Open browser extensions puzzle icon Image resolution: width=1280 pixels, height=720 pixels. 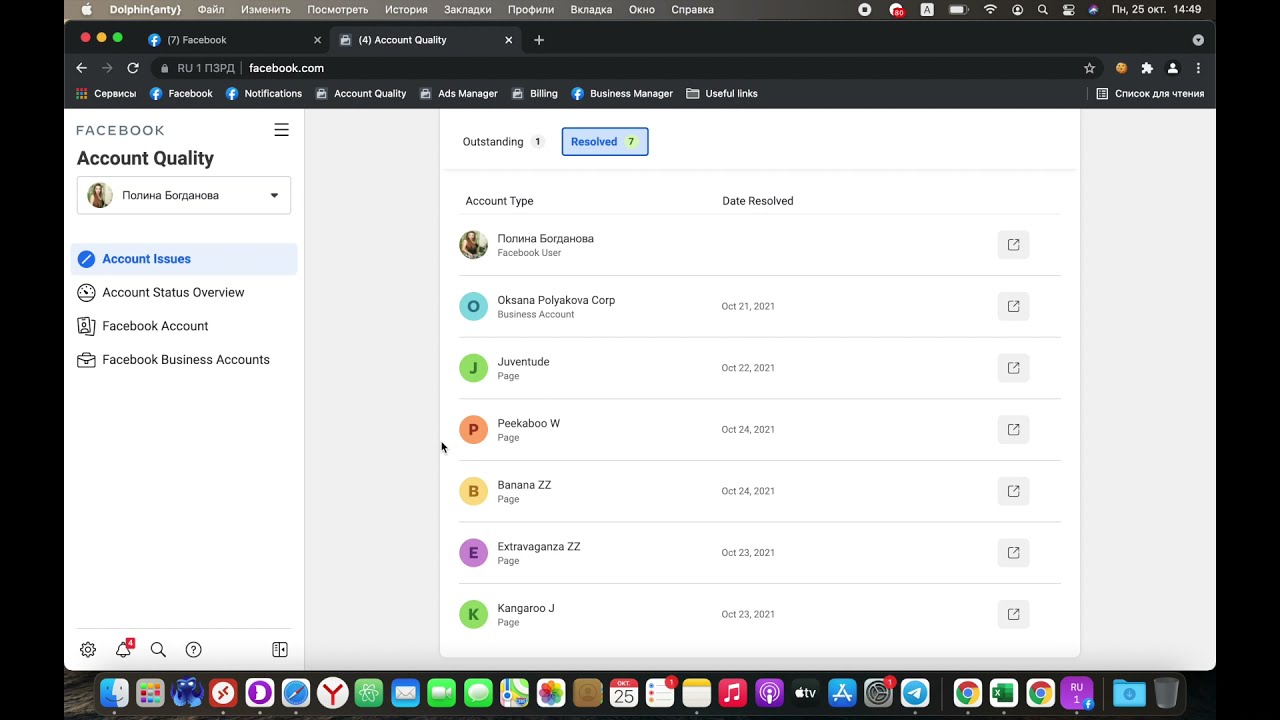coord(1147,68)
